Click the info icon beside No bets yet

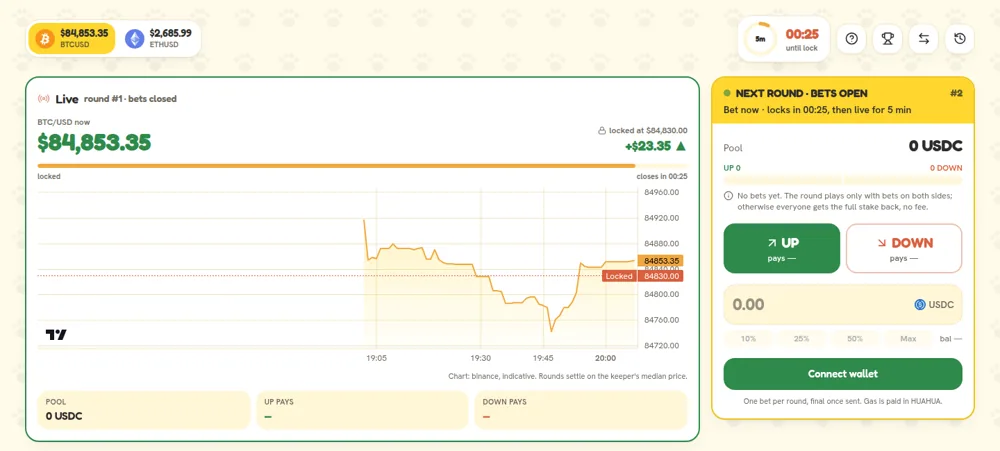728,196
